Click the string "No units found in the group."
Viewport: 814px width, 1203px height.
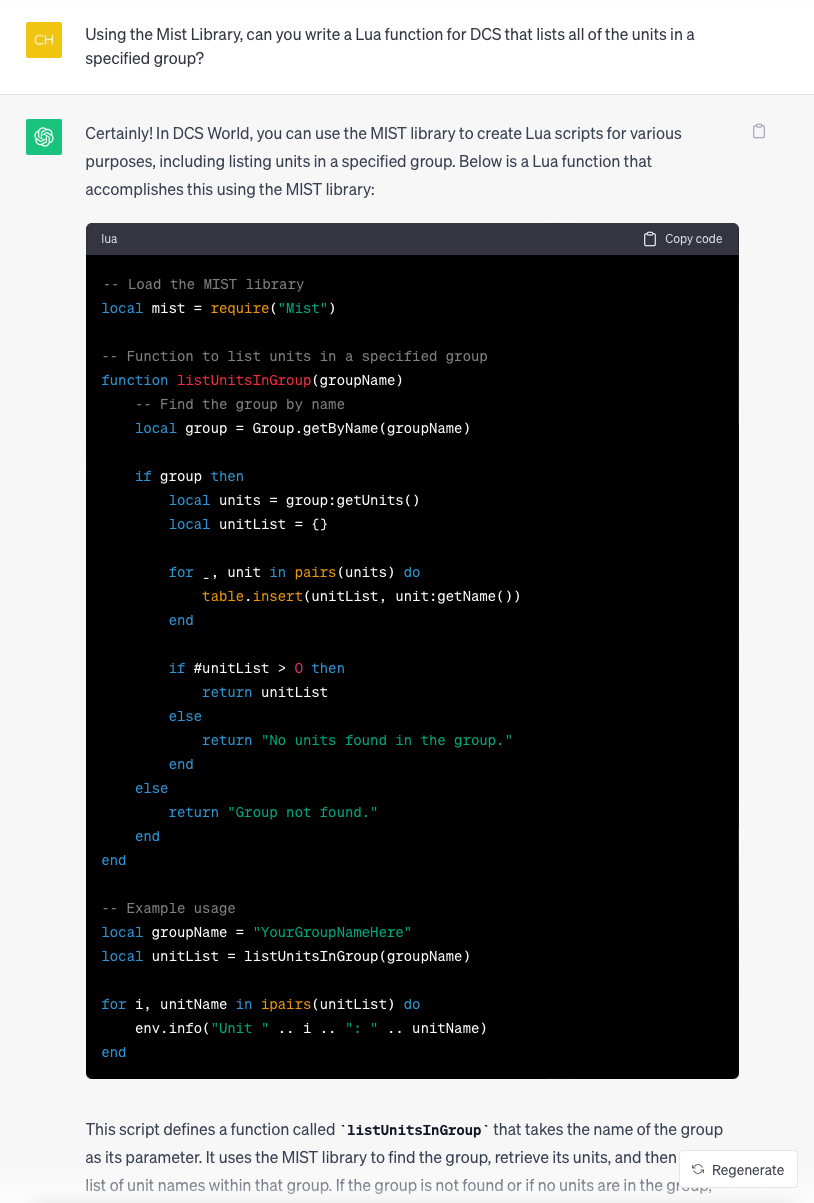(x=387, y=740)
